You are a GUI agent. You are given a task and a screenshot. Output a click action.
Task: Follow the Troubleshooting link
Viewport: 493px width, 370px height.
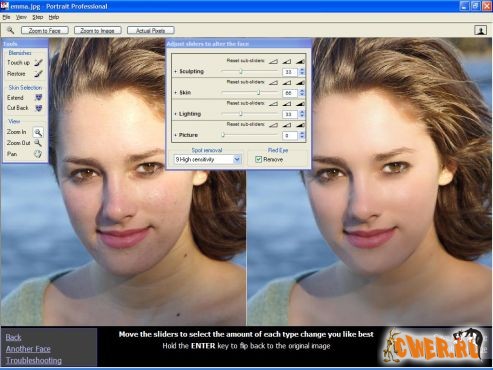click(x=34, y=360)
